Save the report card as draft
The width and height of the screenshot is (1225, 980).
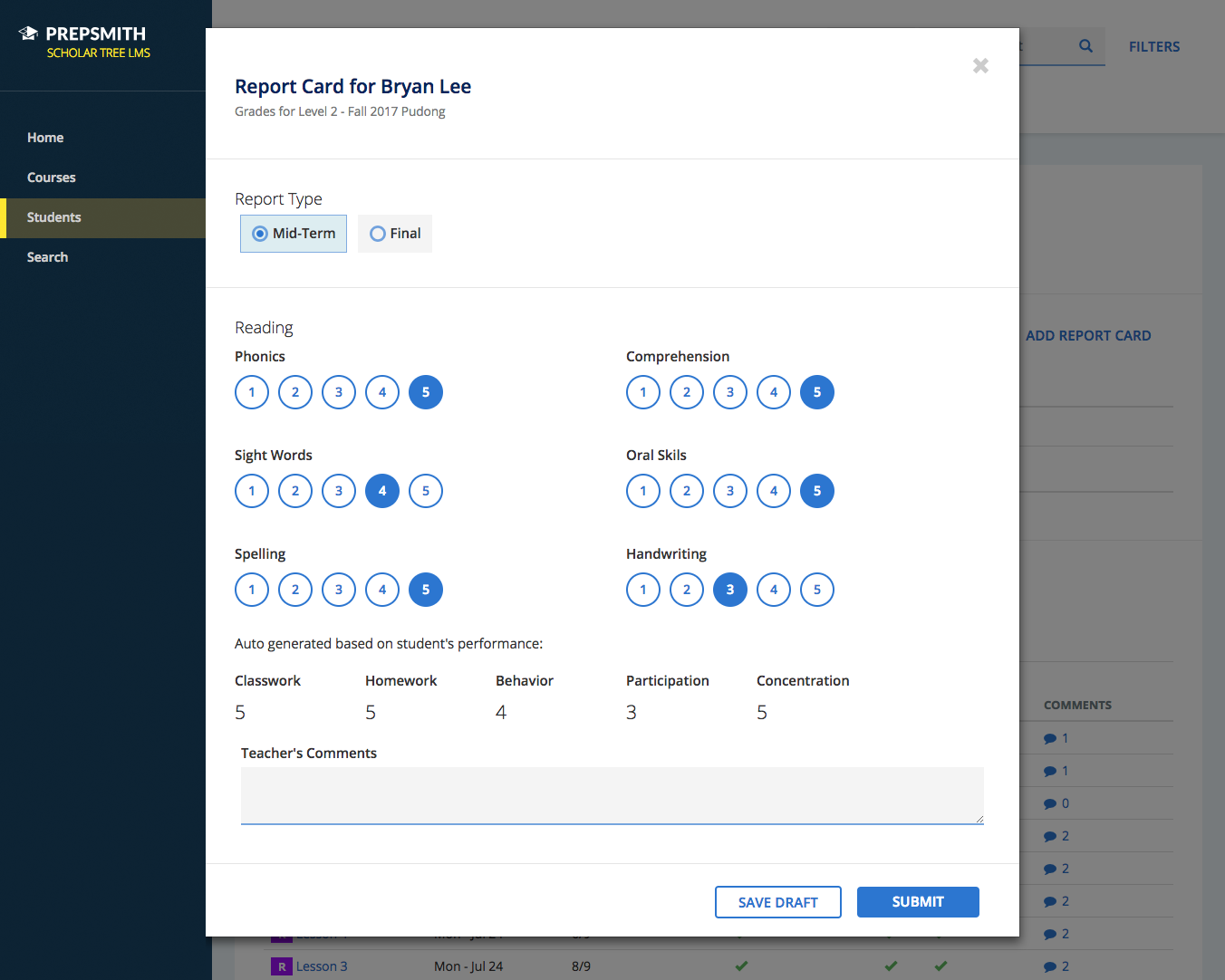click(778, 902)
